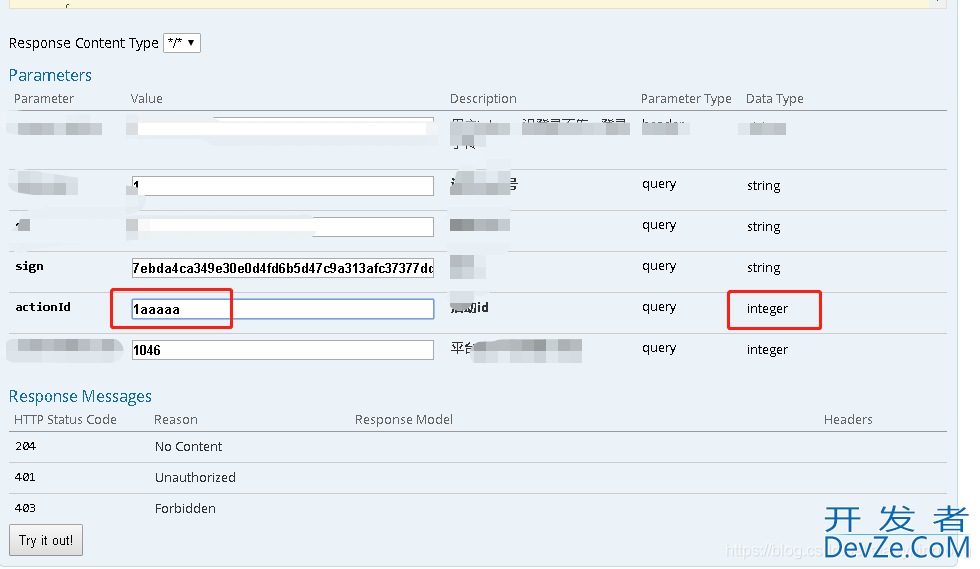Click the integer data type for actionId
This screenshot has width=980, height=569.
tap(767, 309)
